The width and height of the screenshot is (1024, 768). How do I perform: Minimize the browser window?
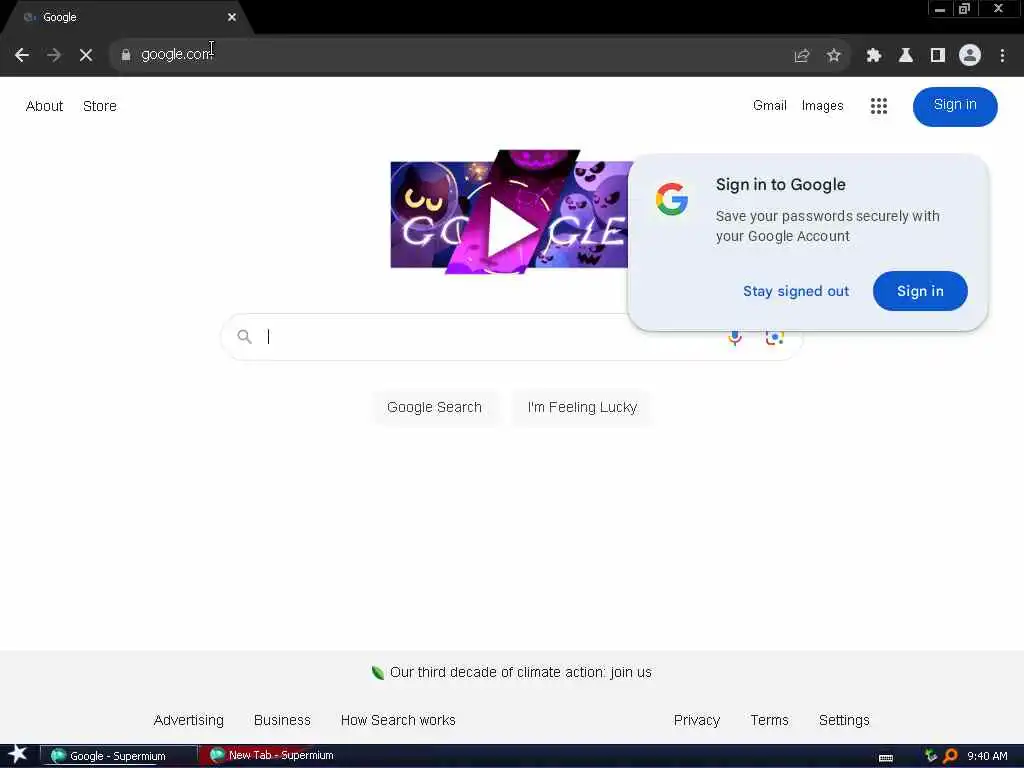940,9
